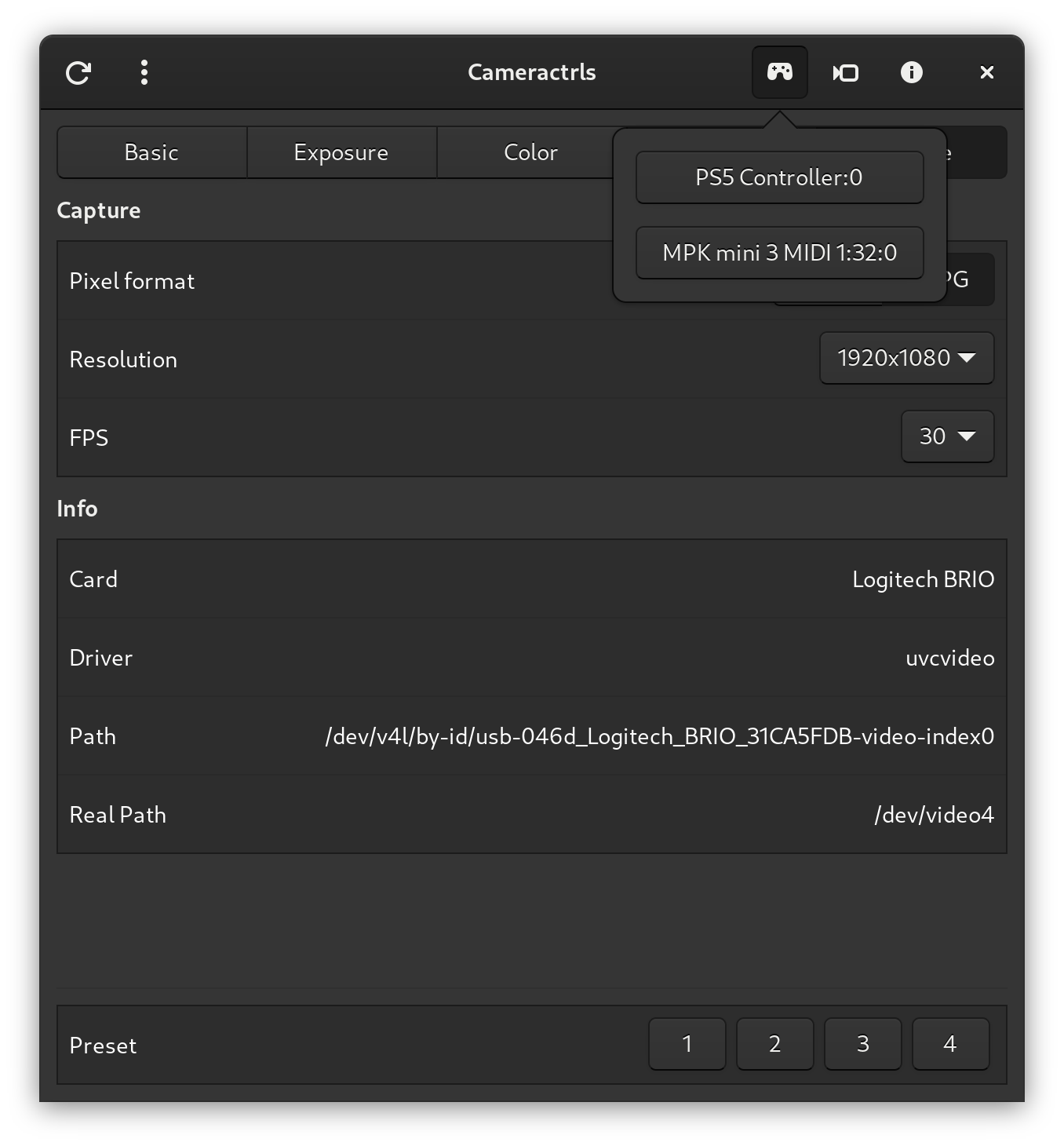This screenshot has height=1146, width=1064.
Task: Open the three-dot kebab menu
Action: [144, 73]
